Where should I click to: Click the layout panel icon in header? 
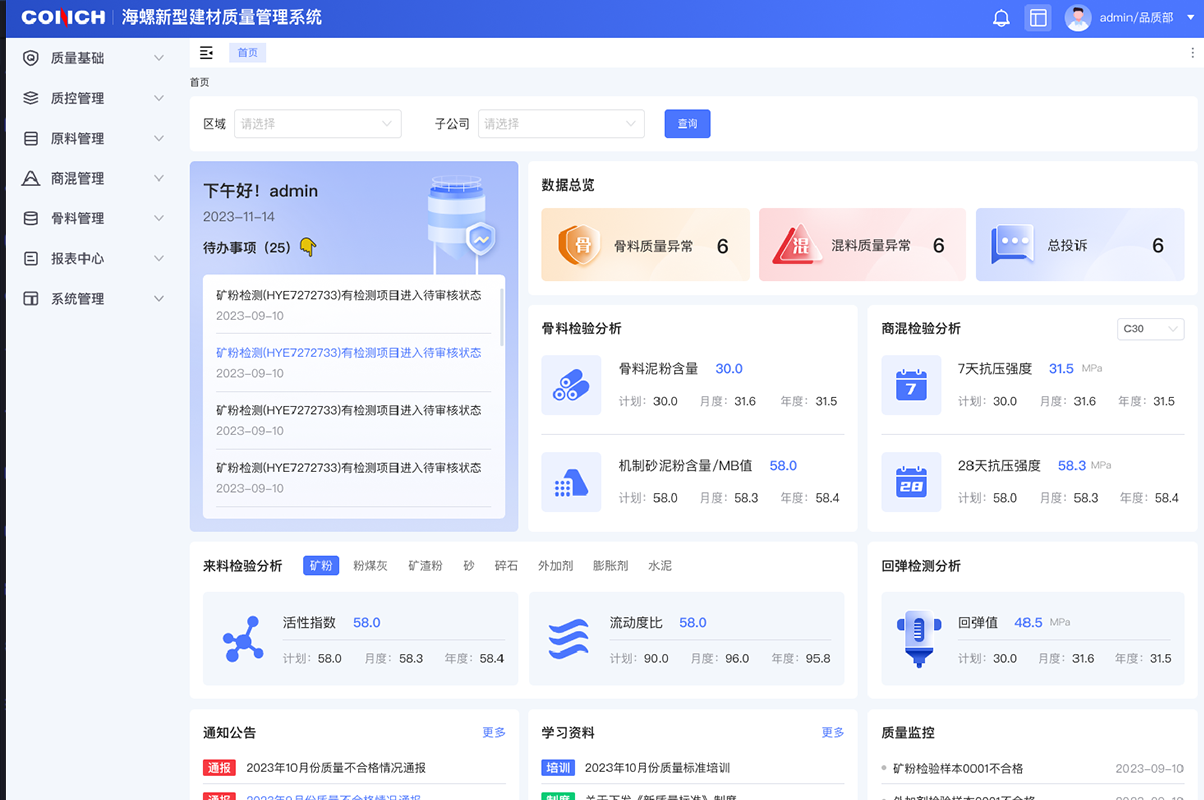(x=1038, y=18)
